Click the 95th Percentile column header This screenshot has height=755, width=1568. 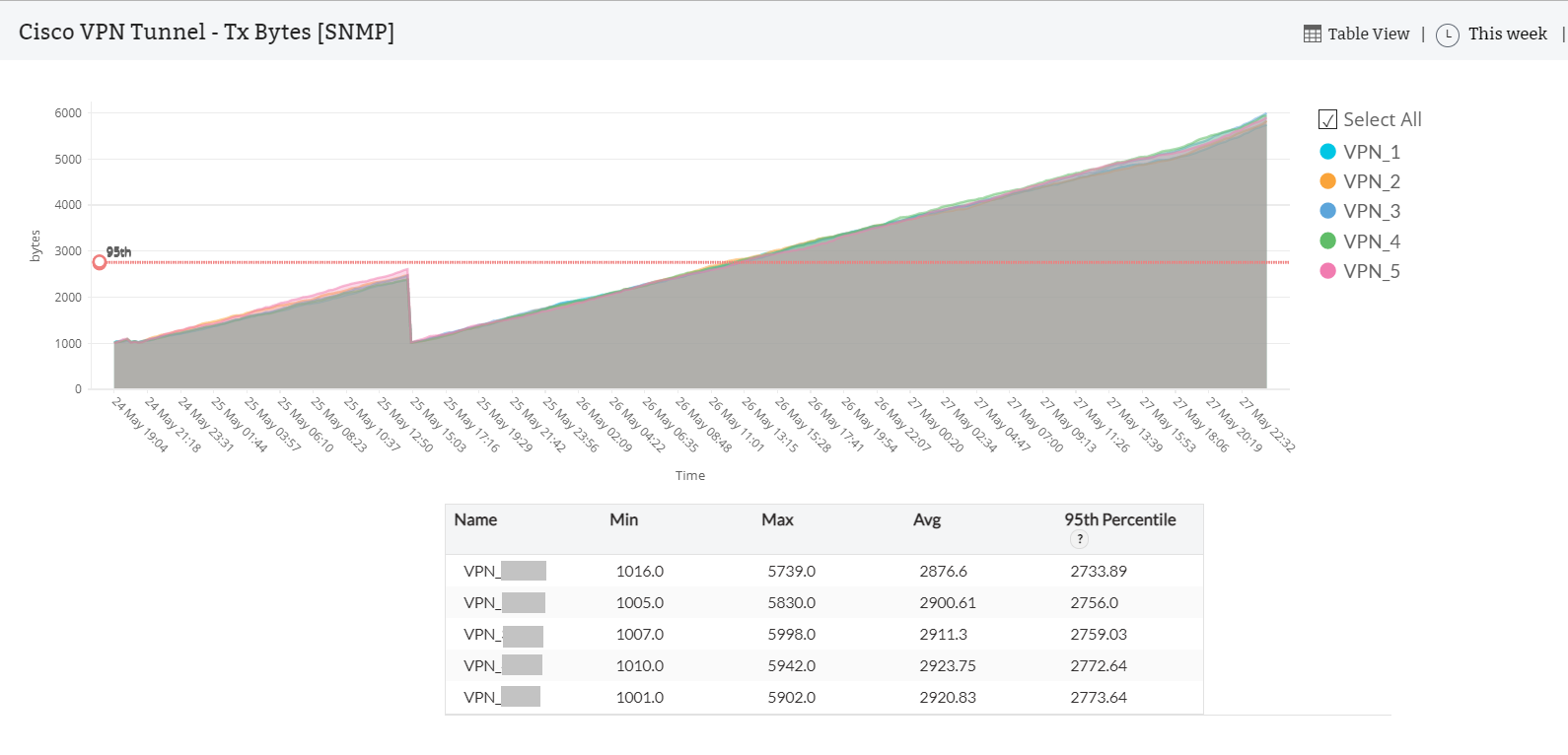coord(1119,520)
